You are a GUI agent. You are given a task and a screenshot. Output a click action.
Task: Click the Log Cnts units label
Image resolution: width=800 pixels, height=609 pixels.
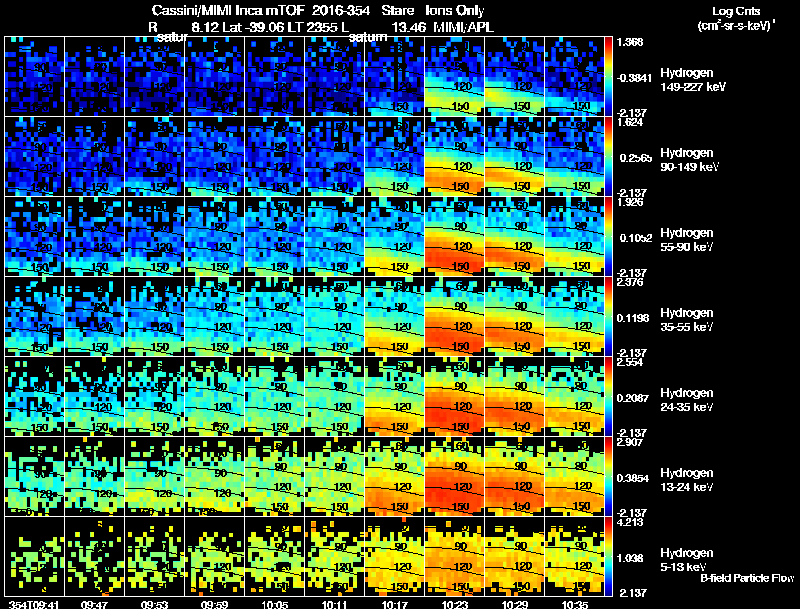[736, 11]
